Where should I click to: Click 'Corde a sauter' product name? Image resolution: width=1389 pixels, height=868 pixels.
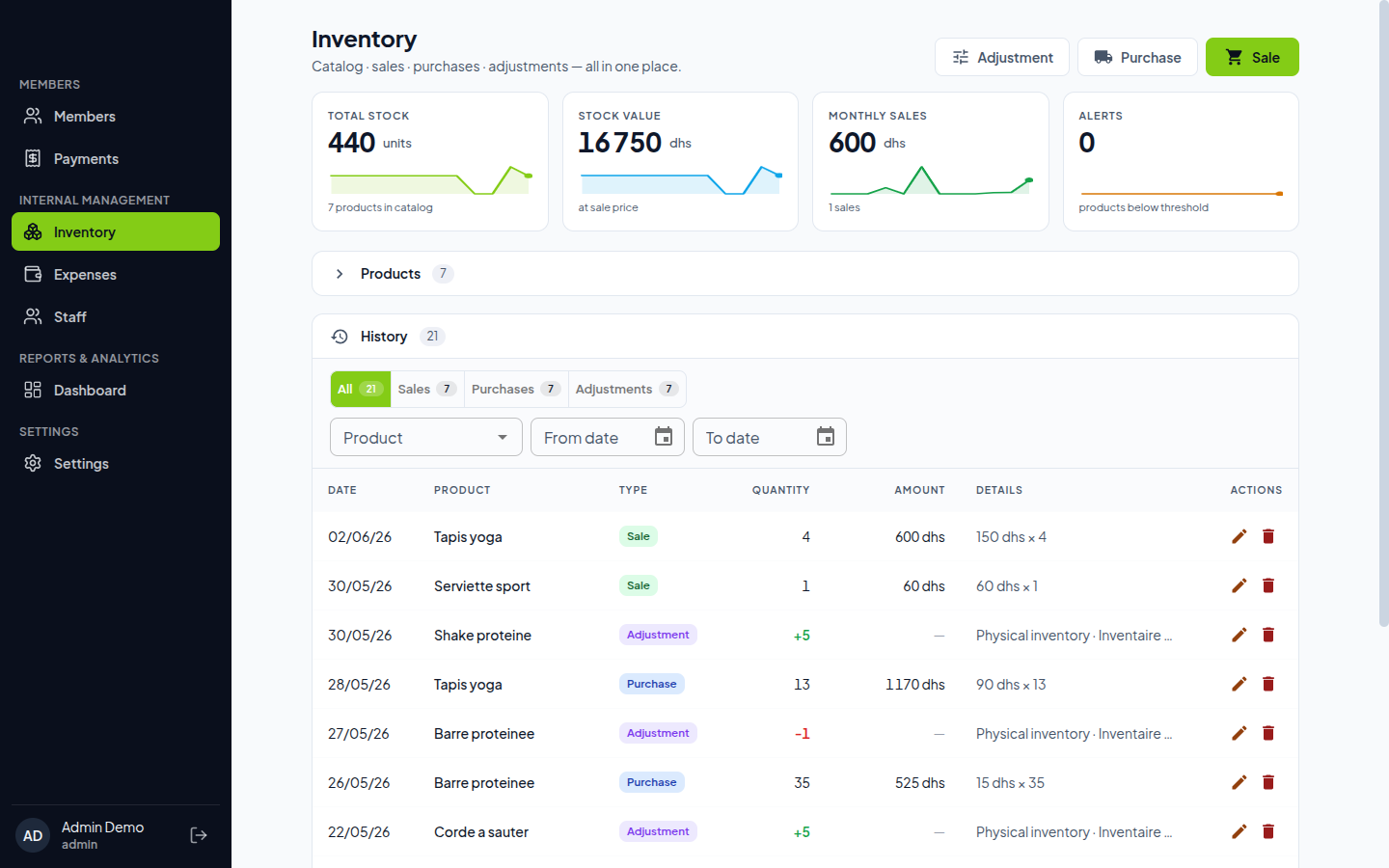click(481, 831)
